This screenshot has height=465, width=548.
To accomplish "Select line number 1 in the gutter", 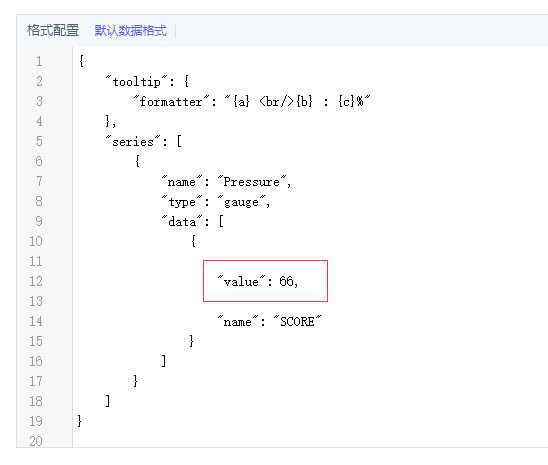I will pos(39,61).
